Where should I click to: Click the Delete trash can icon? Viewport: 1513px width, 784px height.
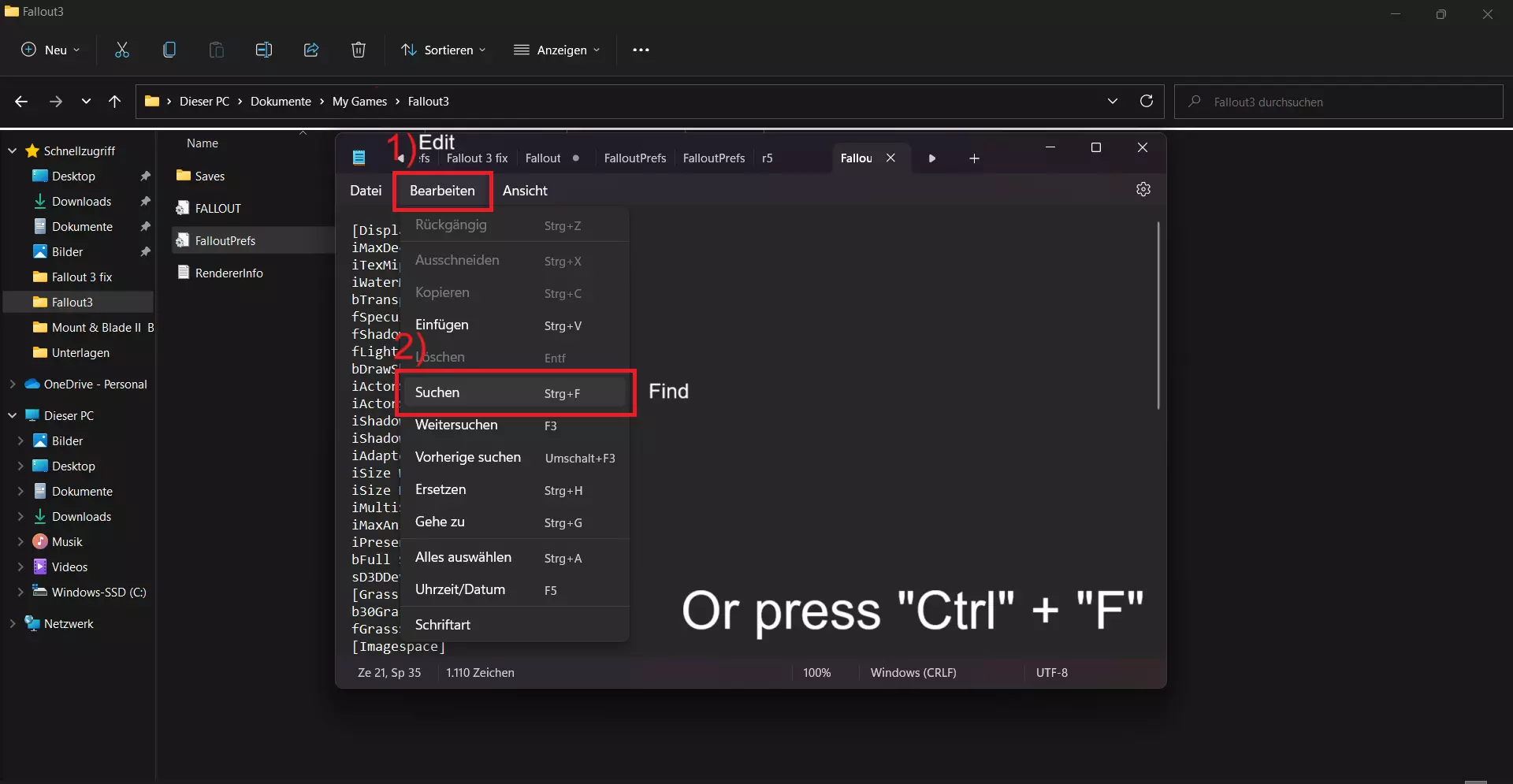(x=359, y=50)
